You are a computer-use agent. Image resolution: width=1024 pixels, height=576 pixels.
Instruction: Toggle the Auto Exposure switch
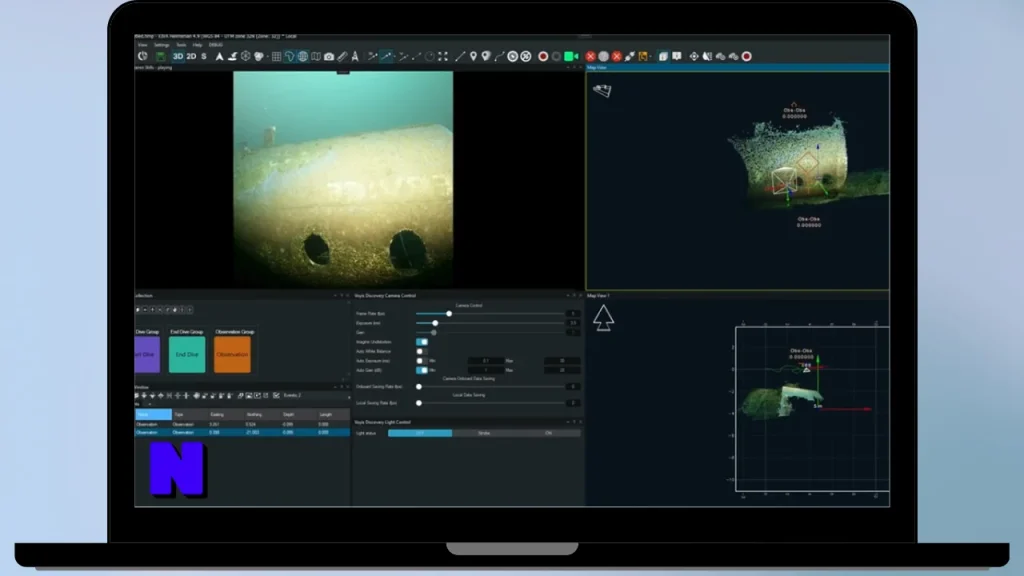click(x=422, y=360)
